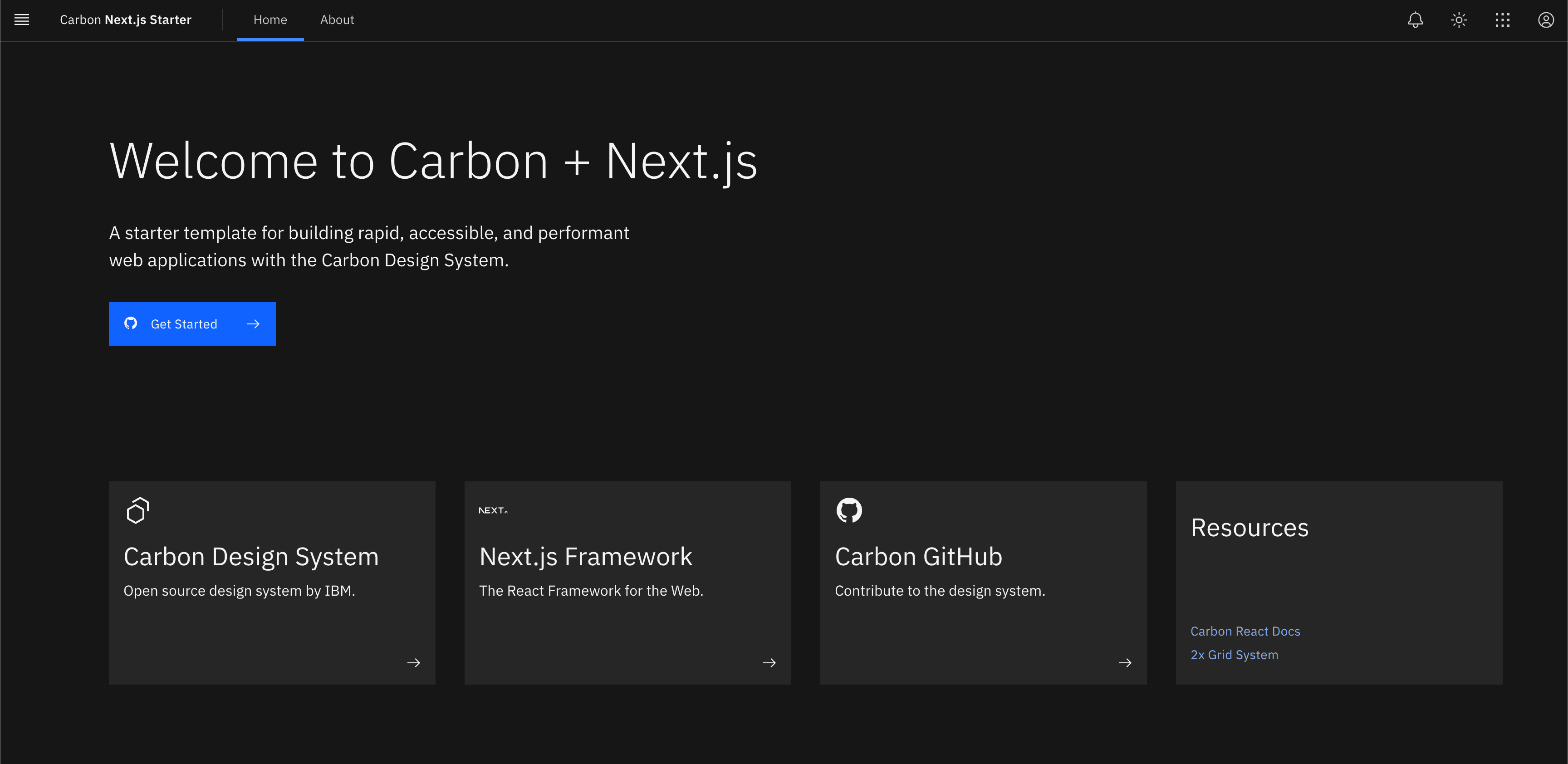The width and height of the screenshot is (1568, 764).
Task: Open the Carbon React Docs link
Action: (x=1245, y=631)
